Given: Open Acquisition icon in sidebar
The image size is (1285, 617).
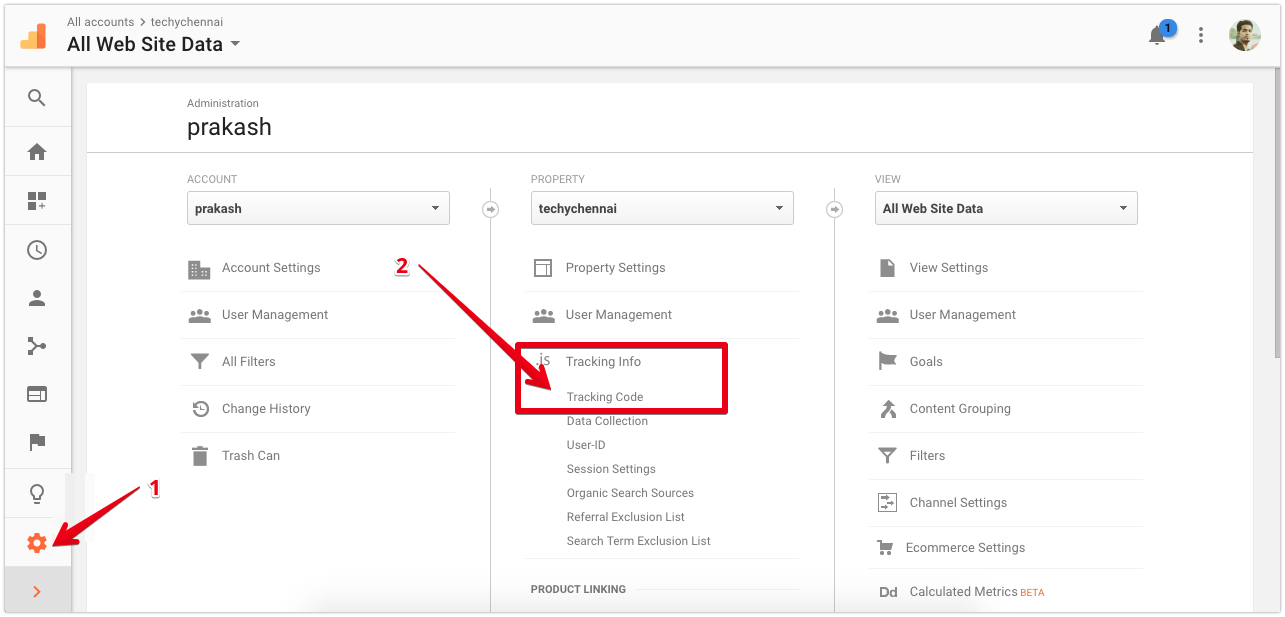Looking at the screenshot, I should (x=37, y=346).
